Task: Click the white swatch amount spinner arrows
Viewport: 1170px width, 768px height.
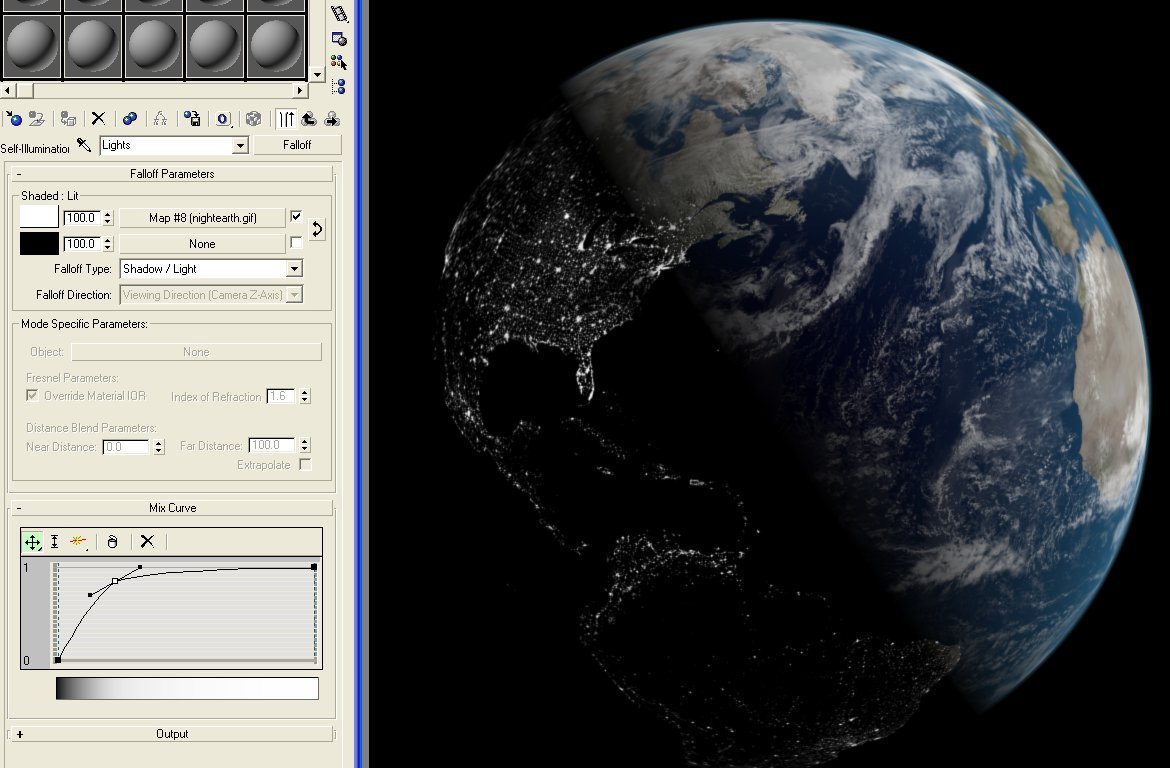Action: coord(108,218)
